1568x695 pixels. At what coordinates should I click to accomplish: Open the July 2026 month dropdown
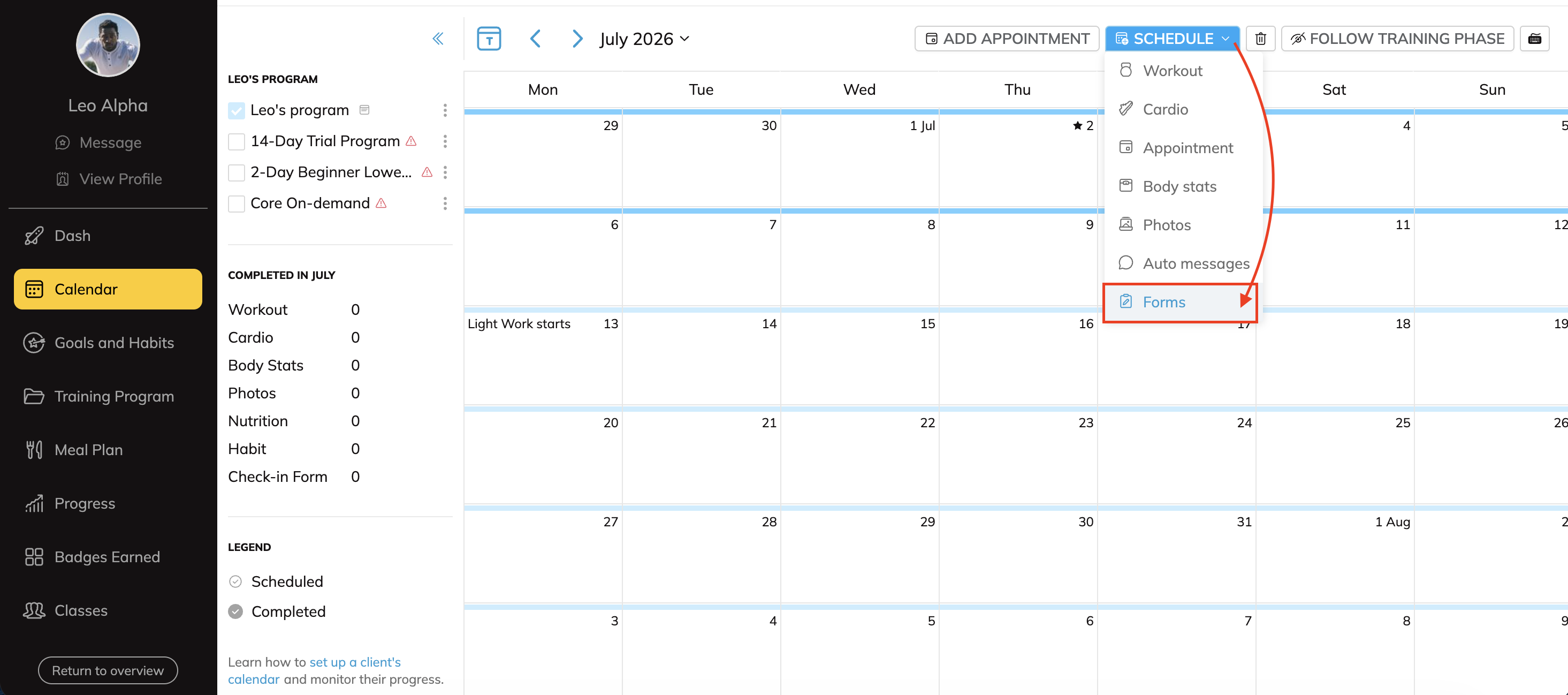point(644,39)
